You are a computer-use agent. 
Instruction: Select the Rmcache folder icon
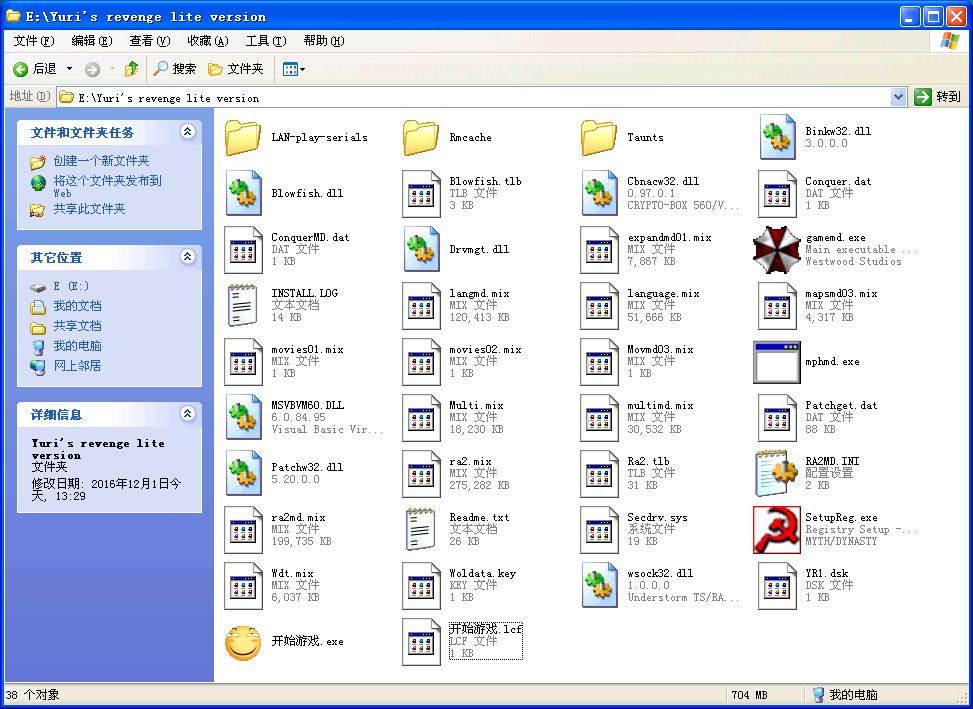(x=421, y=138)
